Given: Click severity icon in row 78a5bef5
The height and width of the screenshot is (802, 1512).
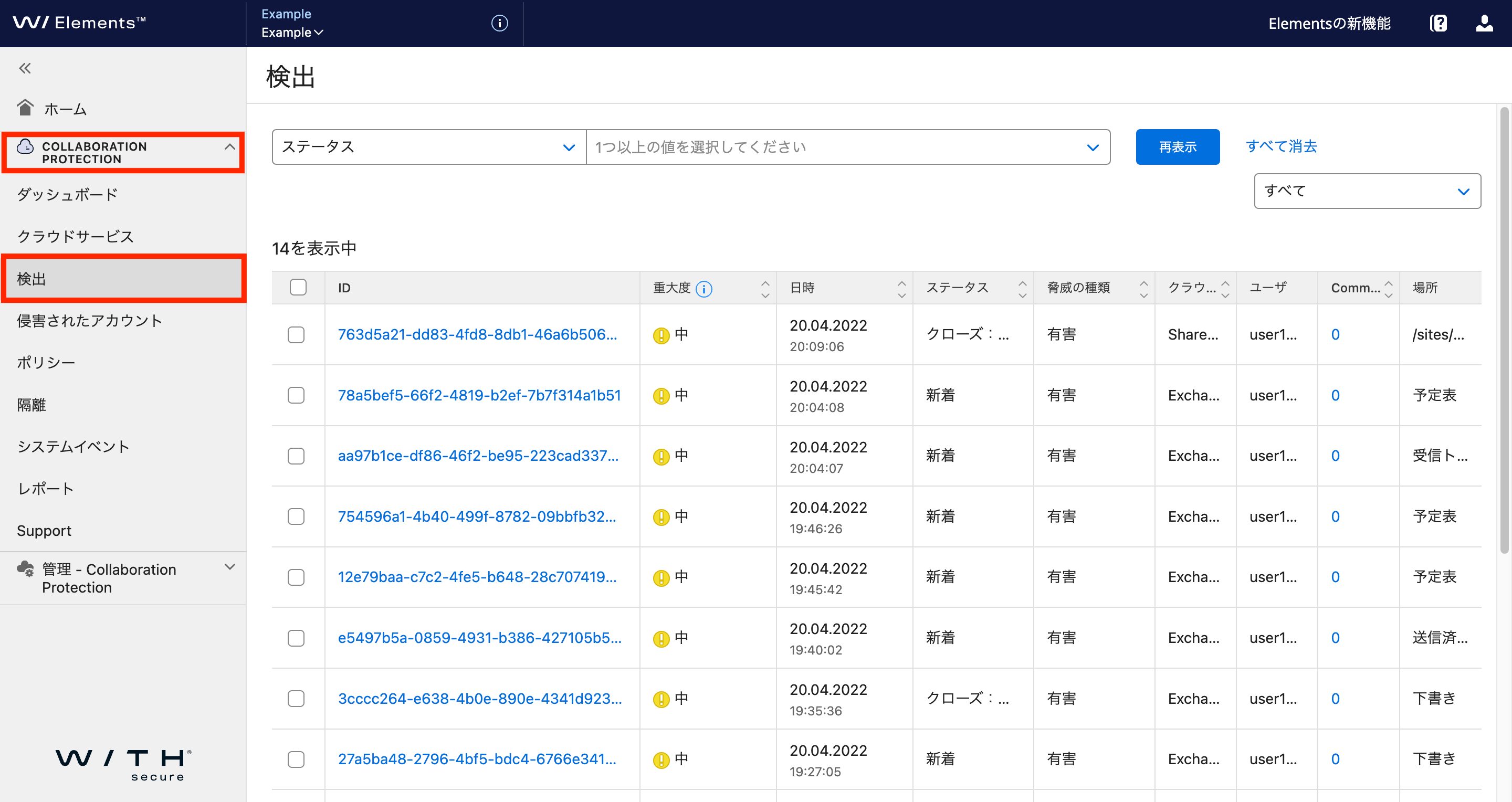Looking at the screenshot, I should 661,396.
